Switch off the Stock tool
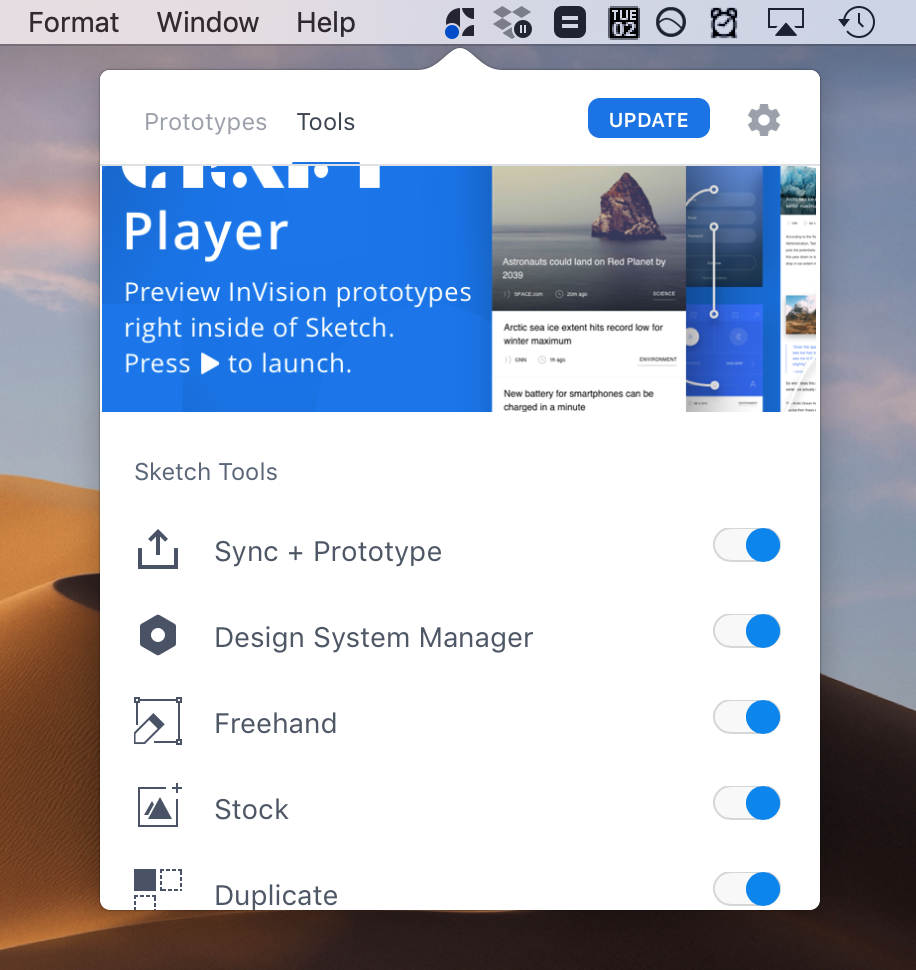Image resolution: width=916 pixels, height=970 pixels. click(747, 803)
